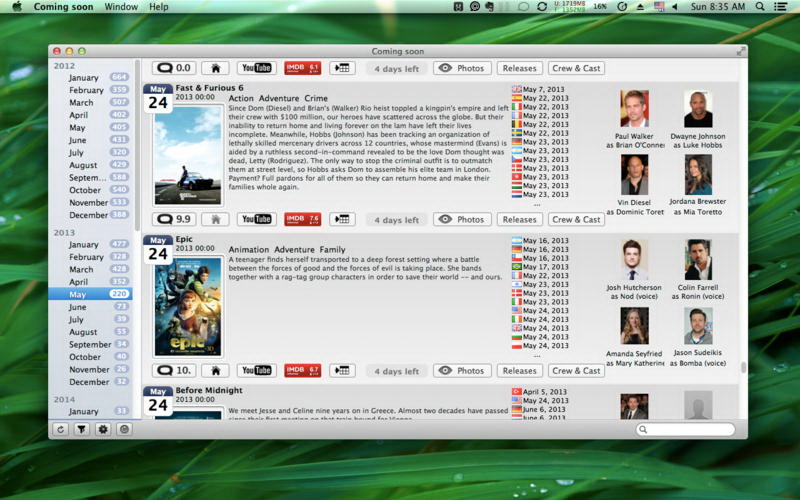800x500 pixels.
Task: Open IMDB 7.6 rating badge for Fast & Furious 6
Action: coord(302,219)
